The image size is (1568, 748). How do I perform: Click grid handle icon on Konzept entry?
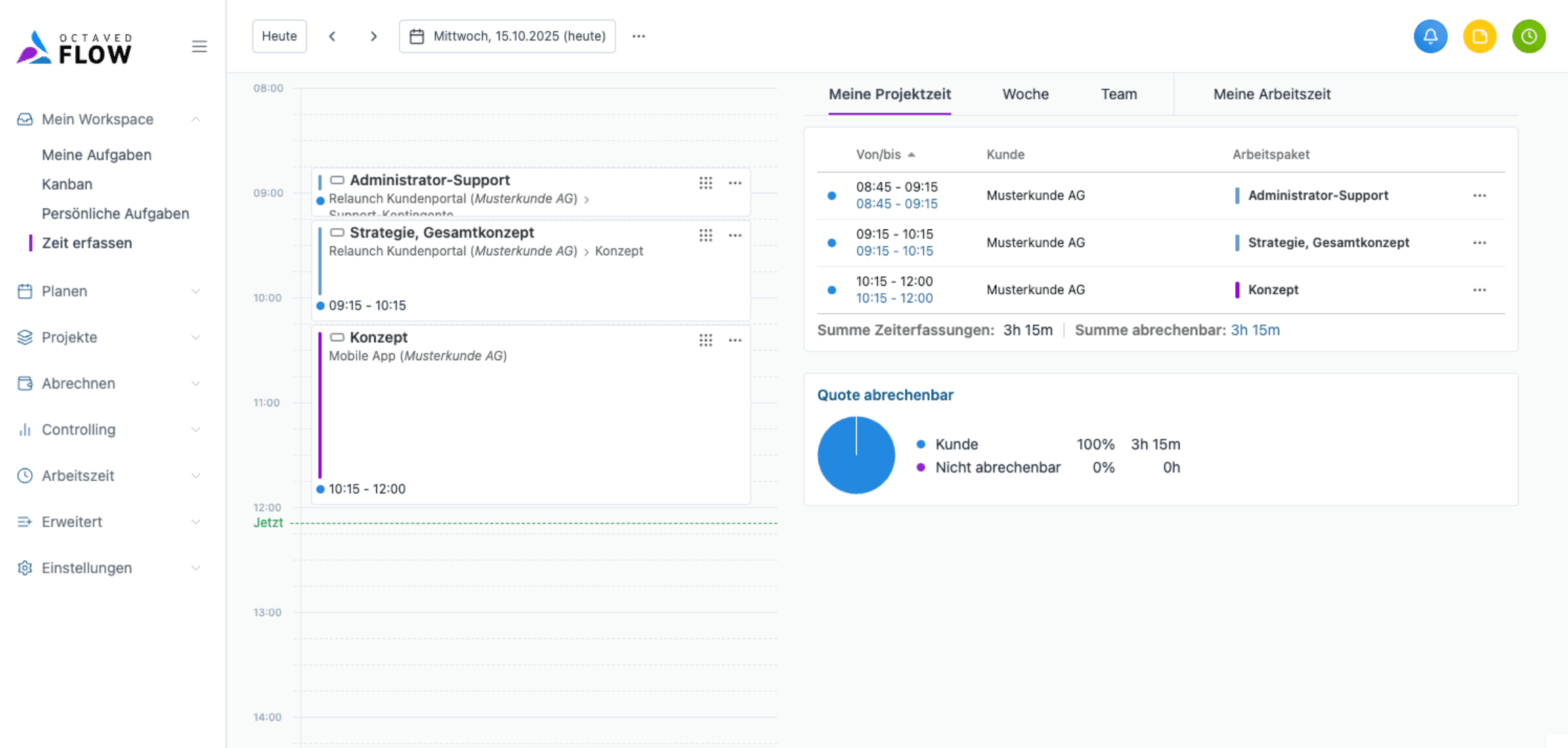705,340
